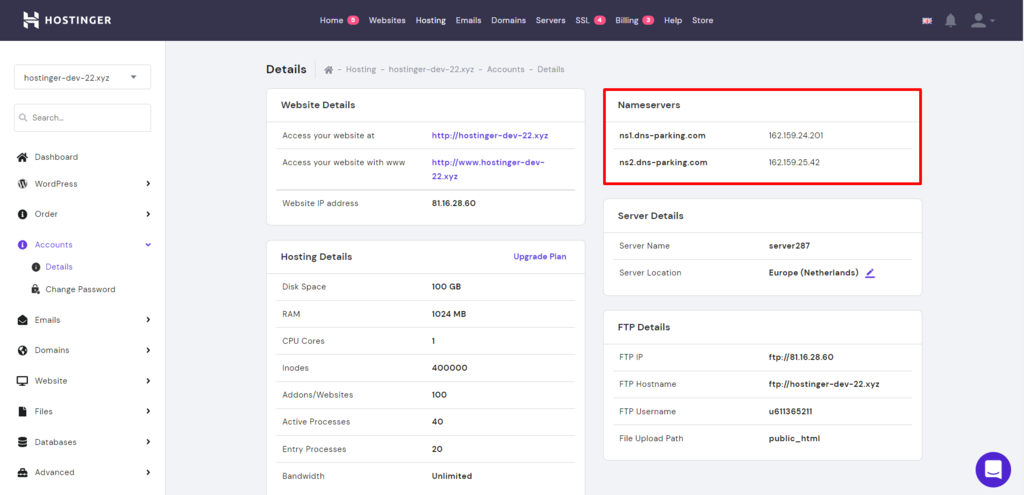Expand the Order chevron
This screenshot has height=495, width=1024.
[148, 214]
